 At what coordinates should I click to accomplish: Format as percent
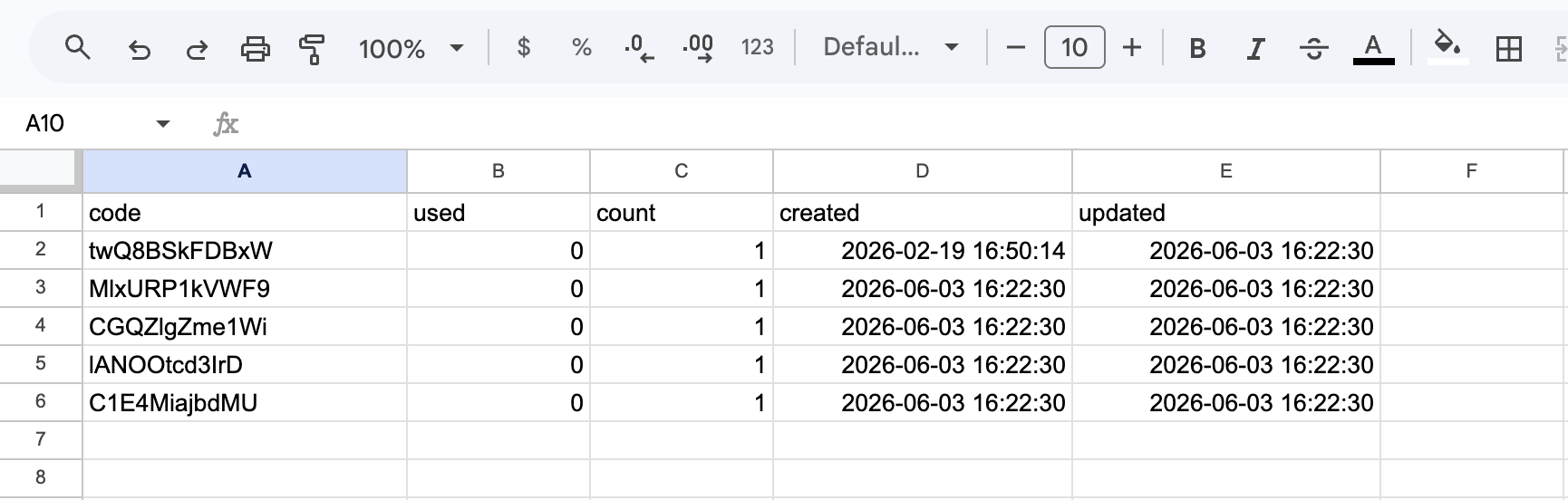[582, 47]
